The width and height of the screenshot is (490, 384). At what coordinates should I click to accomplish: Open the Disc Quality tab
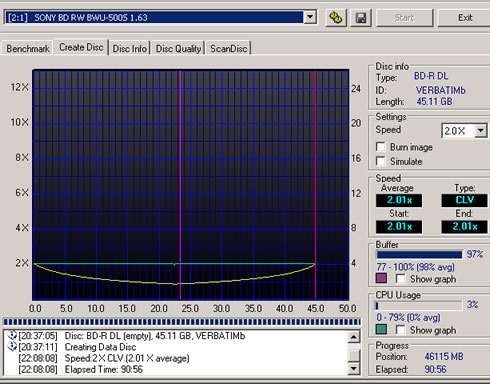[178, 49]
